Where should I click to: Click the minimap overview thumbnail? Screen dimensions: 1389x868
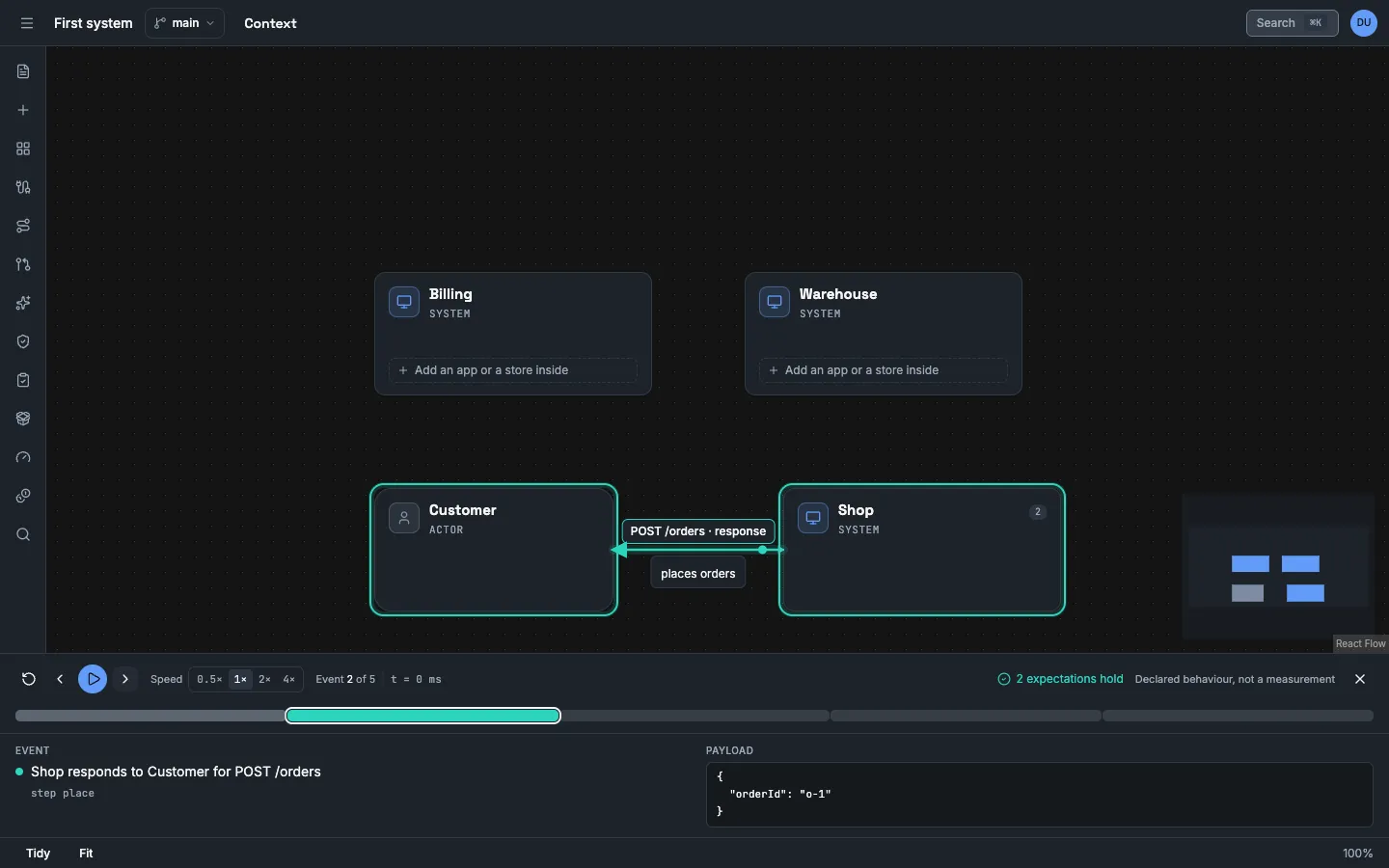pyautogui.click(x=1278, y=565)
